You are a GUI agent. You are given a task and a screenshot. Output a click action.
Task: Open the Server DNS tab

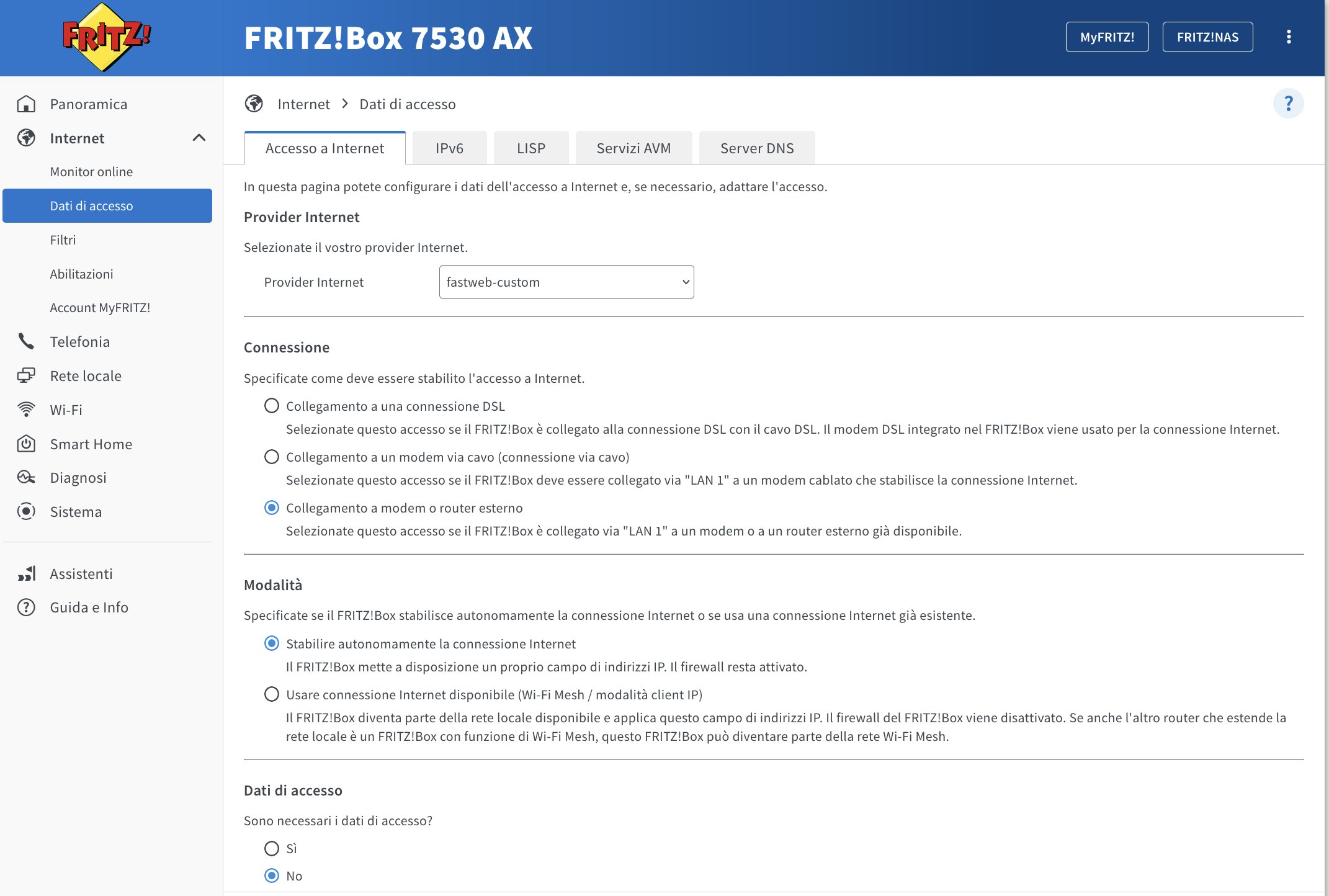pyautogui.click(x=756, y=148)
